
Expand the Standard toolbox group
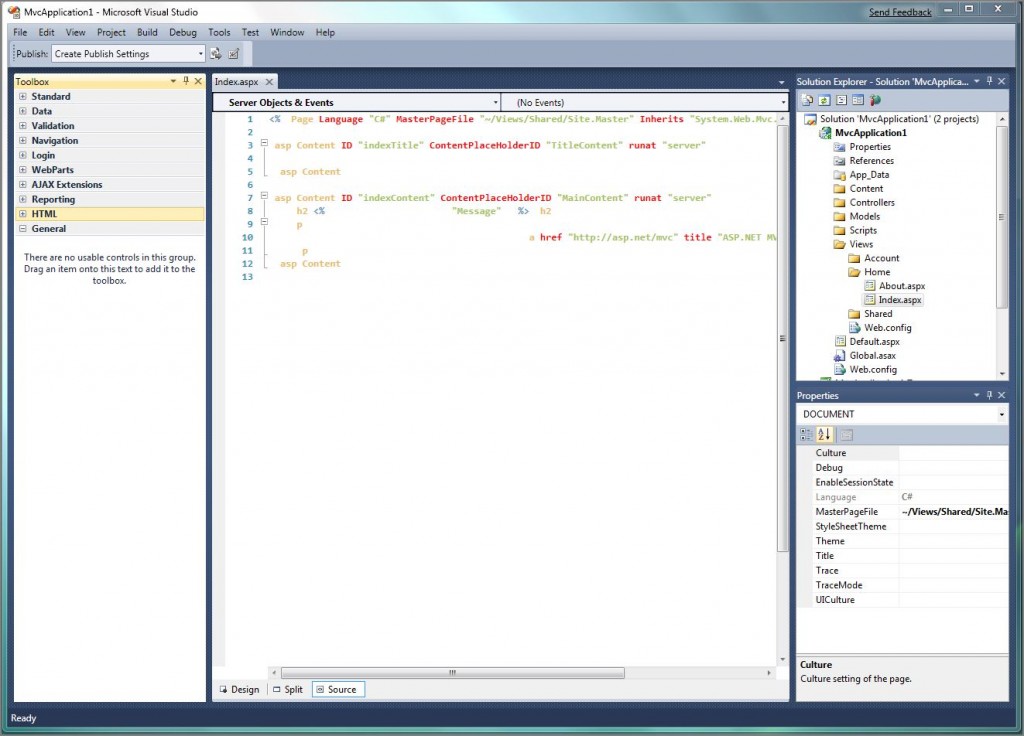coord(23,96)
